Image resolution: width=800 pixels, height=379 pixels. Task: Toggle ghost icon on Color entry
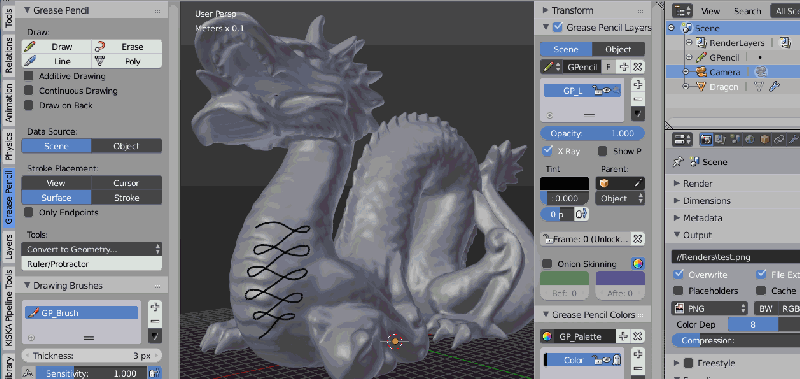pyautogui.click(x=616, y=360)
